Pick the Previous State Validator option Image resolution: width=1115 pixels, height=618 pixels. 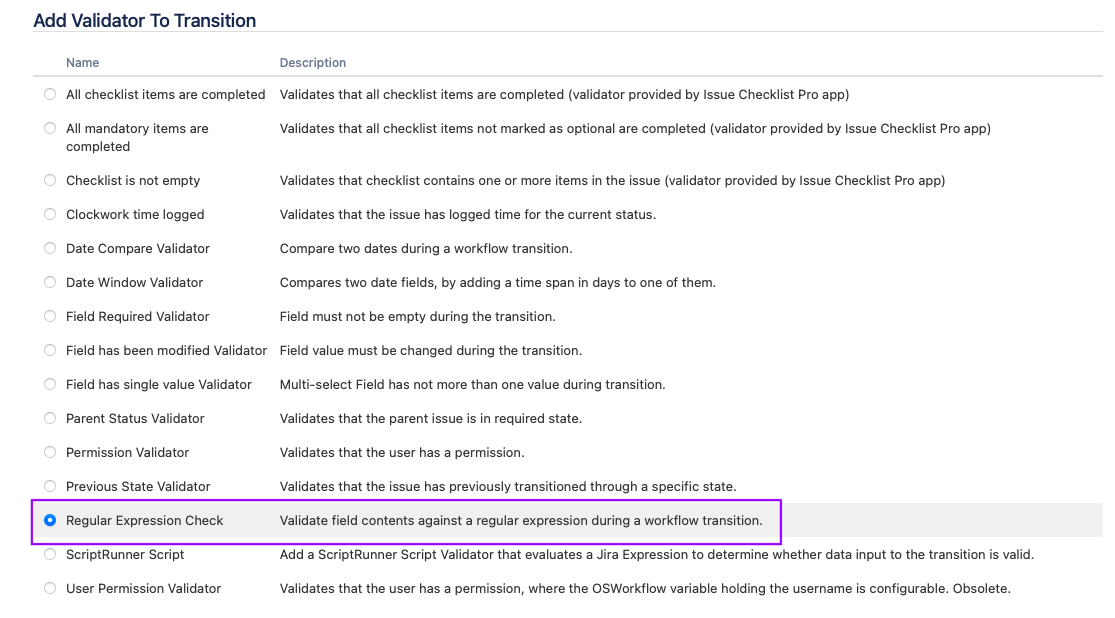pos(50,486)
